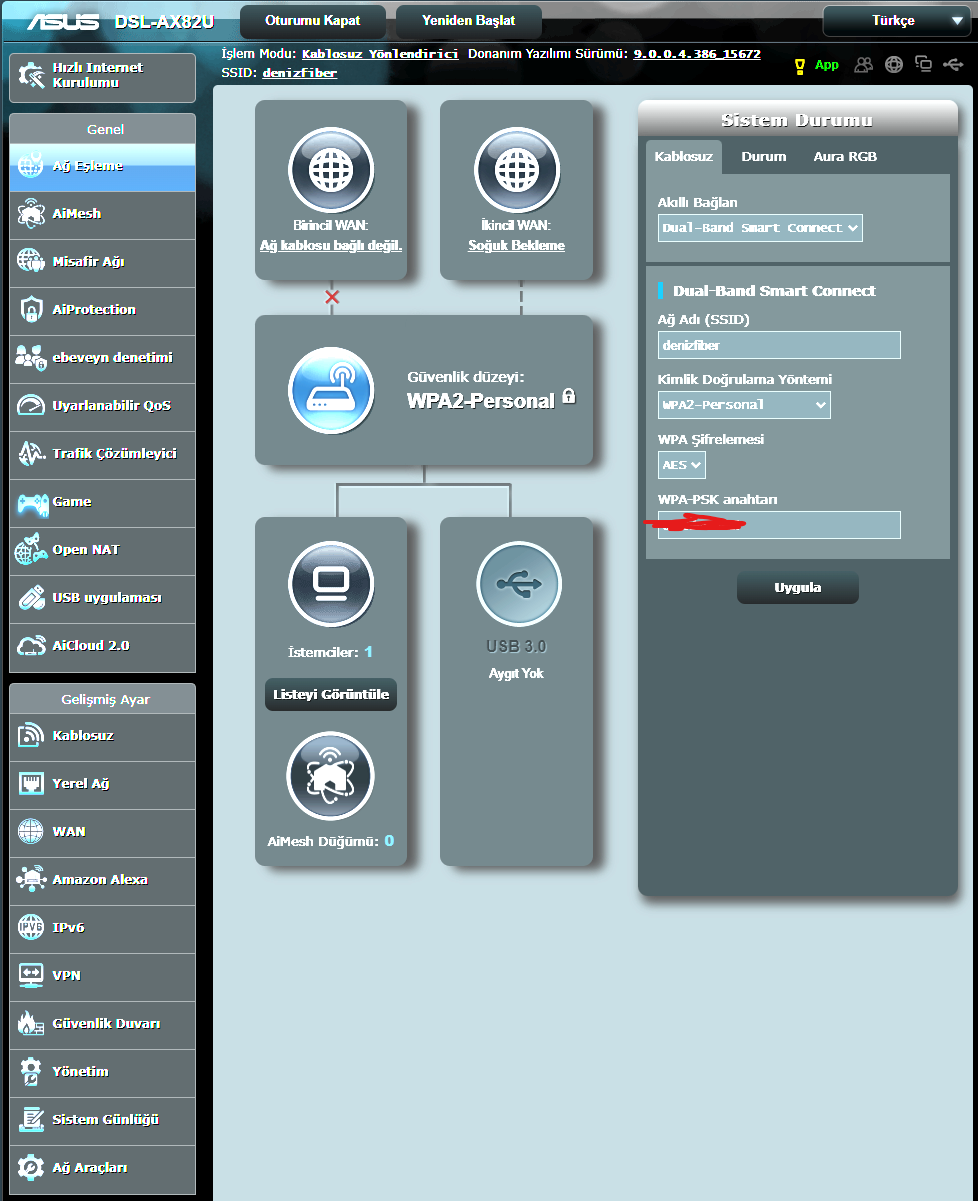Click the Trafik Çözümleyici icon

pyautogui.click(x=30, y=454)
